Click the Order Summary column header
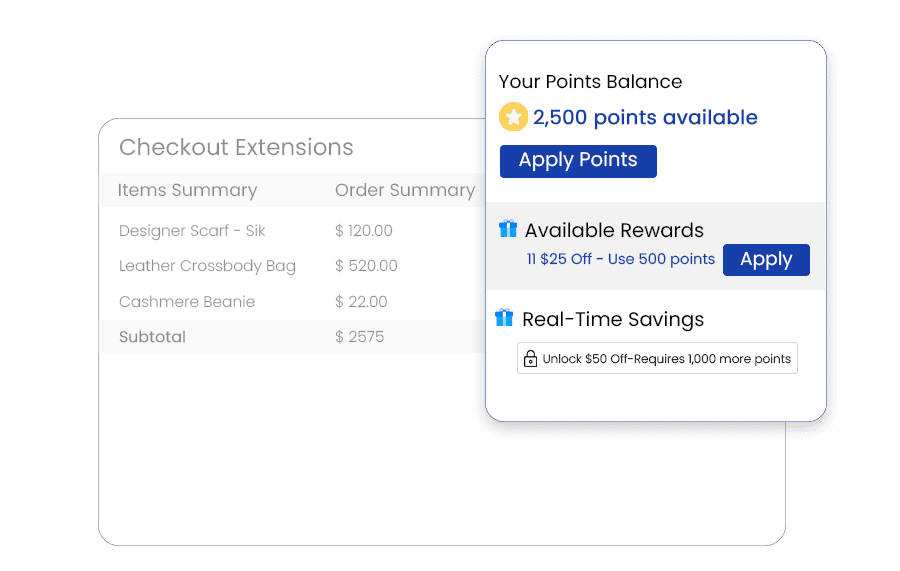 pos(405,190)
